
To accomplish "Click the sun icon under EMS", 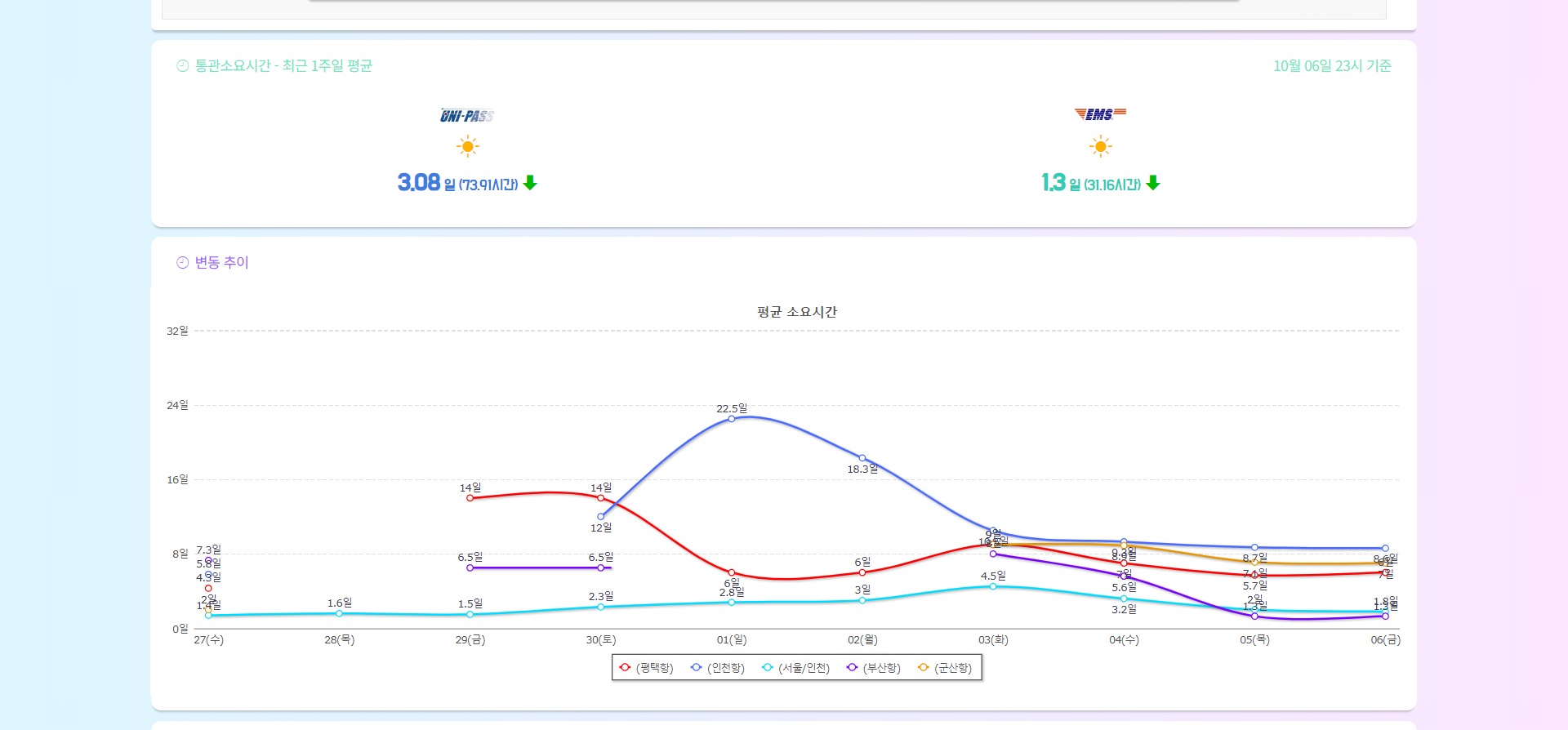I will 1101,147.
